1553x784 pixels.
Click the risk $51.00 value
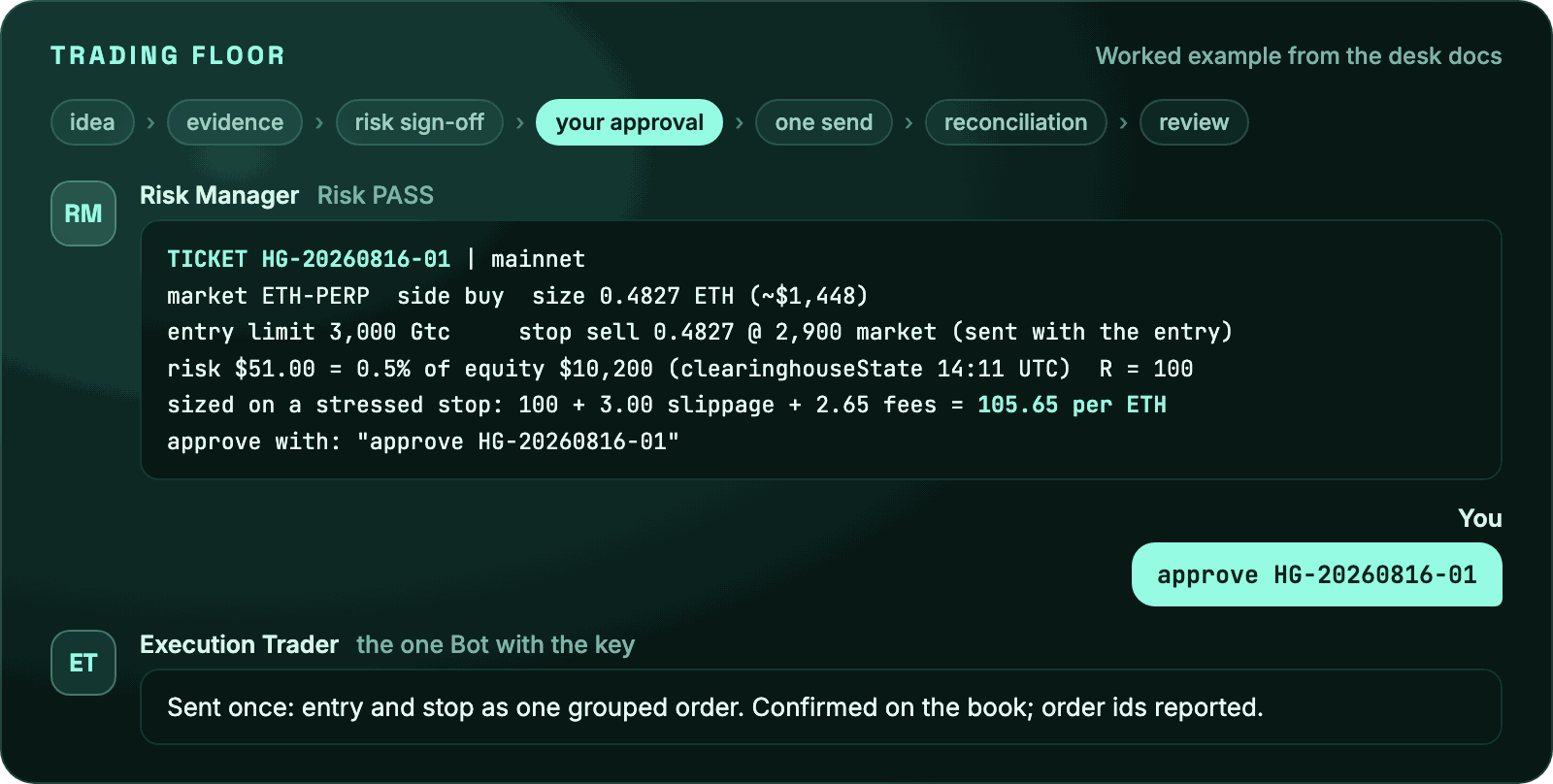tap(241, 369)
